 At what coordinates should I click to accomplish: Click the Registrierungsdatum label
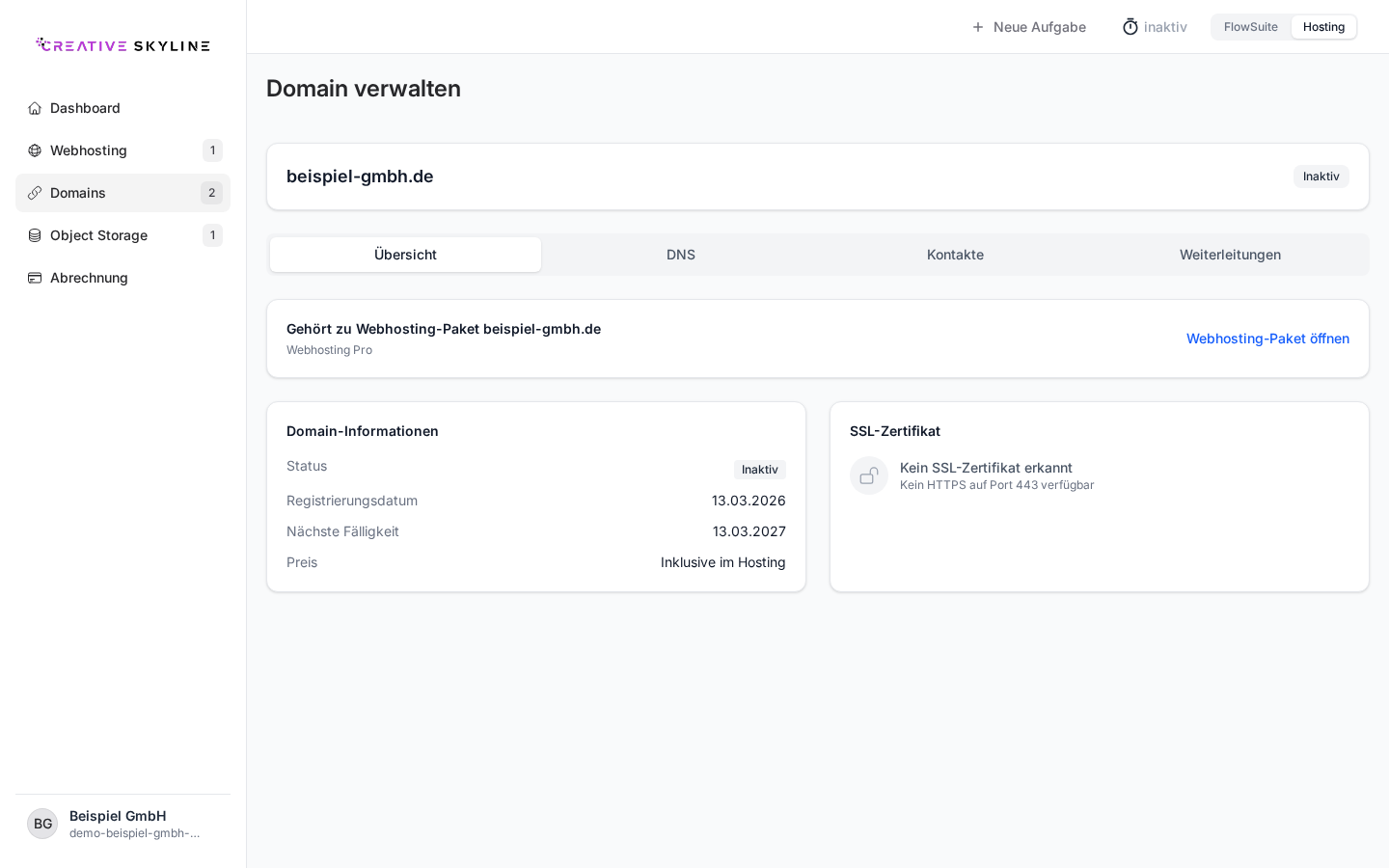(352, 501)
